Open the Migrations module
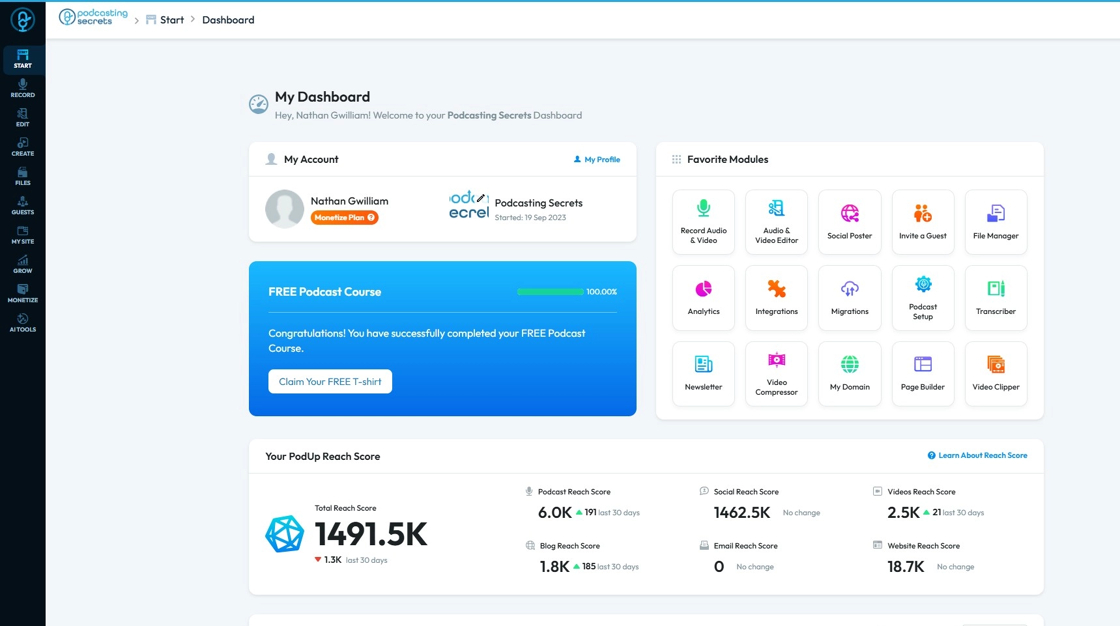This screenshot has width=1120, height=626. [x=849, y=298]
